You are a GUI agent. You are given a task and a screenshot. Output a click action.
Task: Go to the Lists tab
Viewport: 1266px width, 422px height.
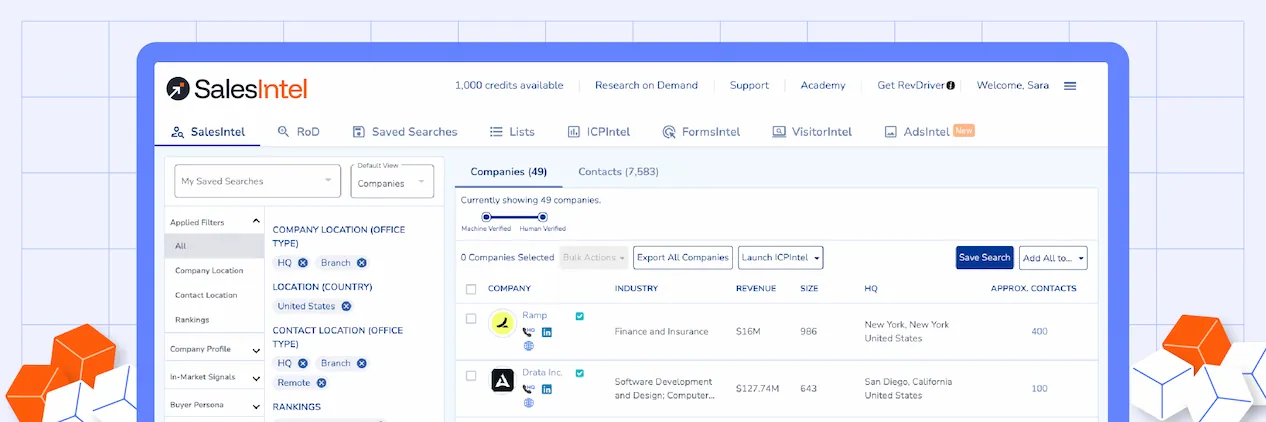[x=512, y=132]
